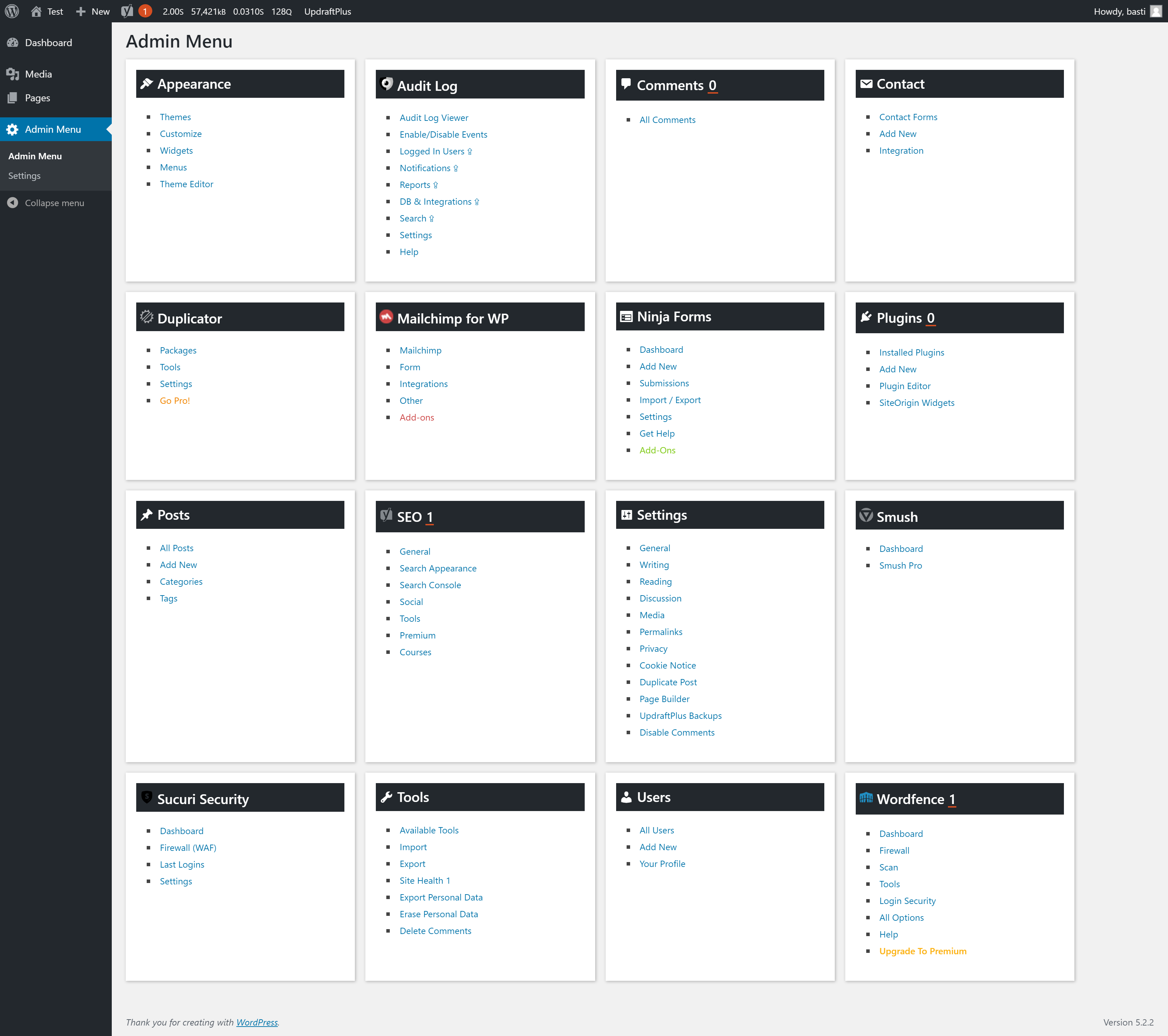This screenshot has width=1168, height=1036.
Task: Open Site Health 1 under Tools
Action: pos(425,881)
